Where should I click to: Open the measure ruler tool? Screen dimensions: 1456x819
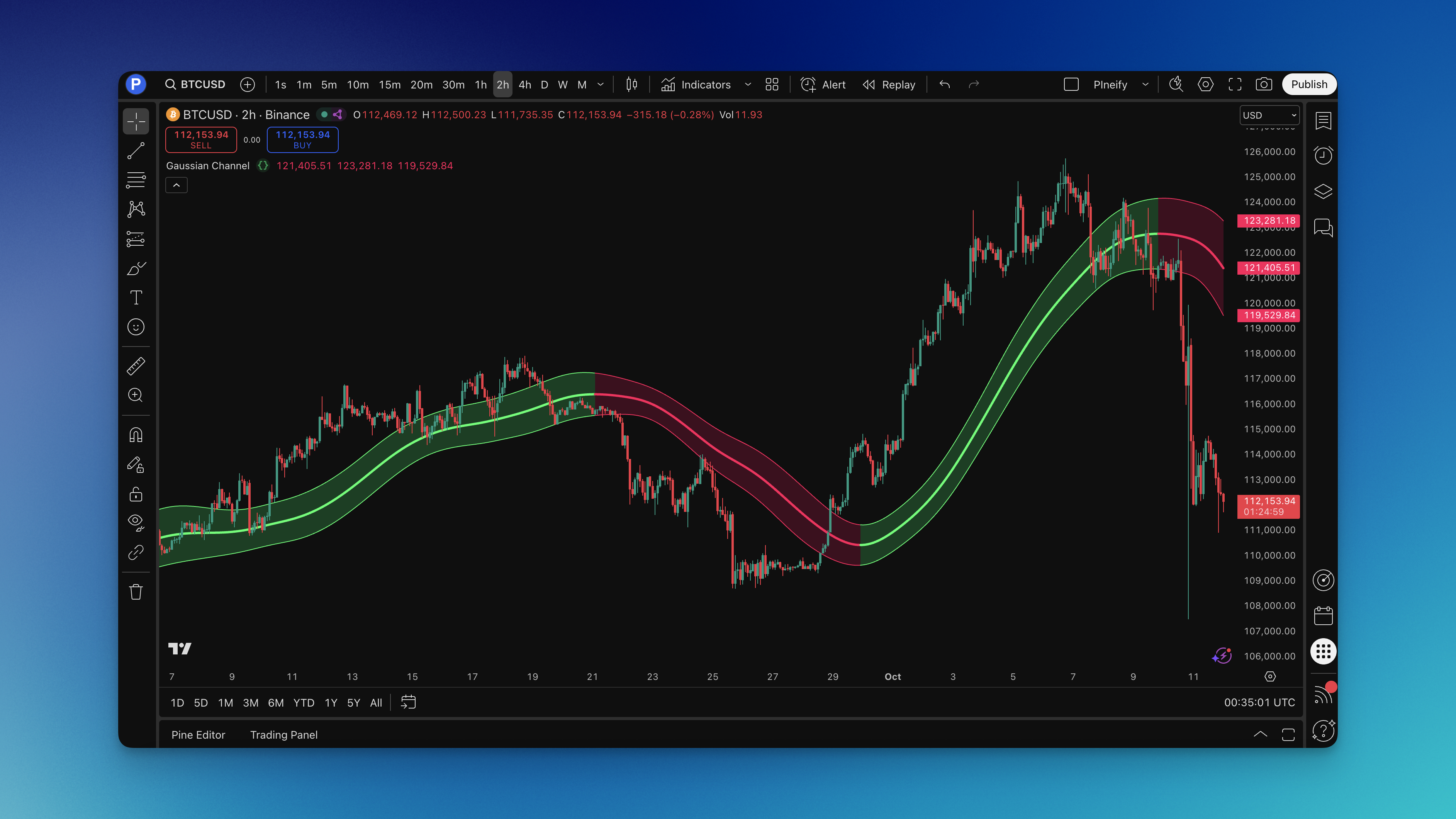[x=136, y=366]
